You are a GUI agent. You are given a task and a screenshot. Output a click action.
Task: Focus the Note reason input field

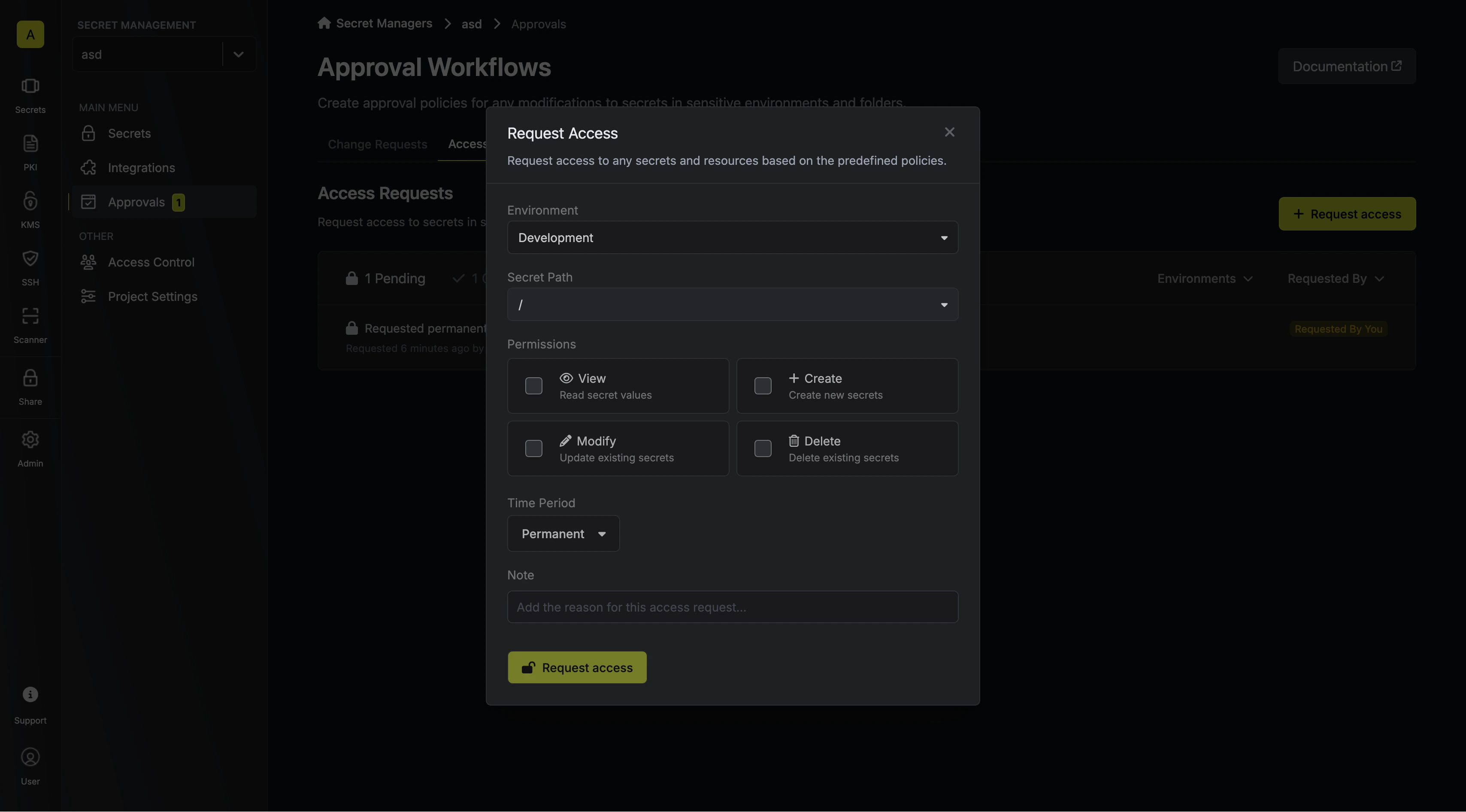[x=733, y=607]
